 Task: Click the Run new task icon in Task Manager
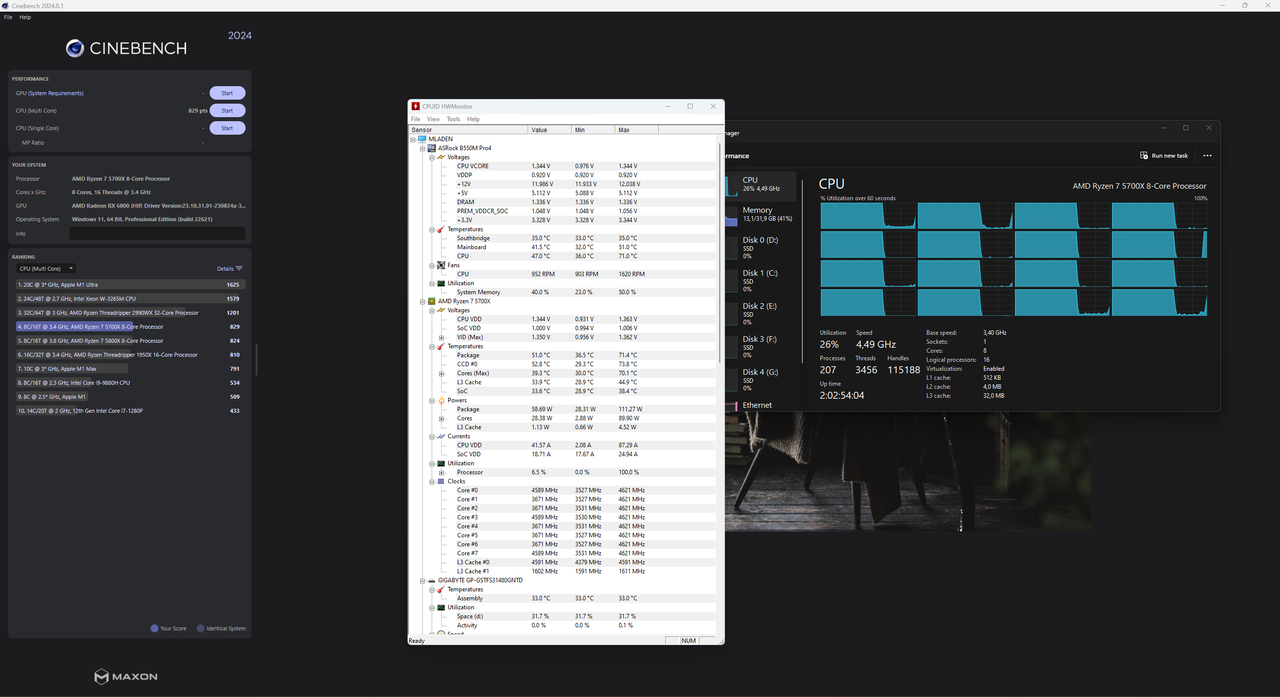pos(1144,156)
